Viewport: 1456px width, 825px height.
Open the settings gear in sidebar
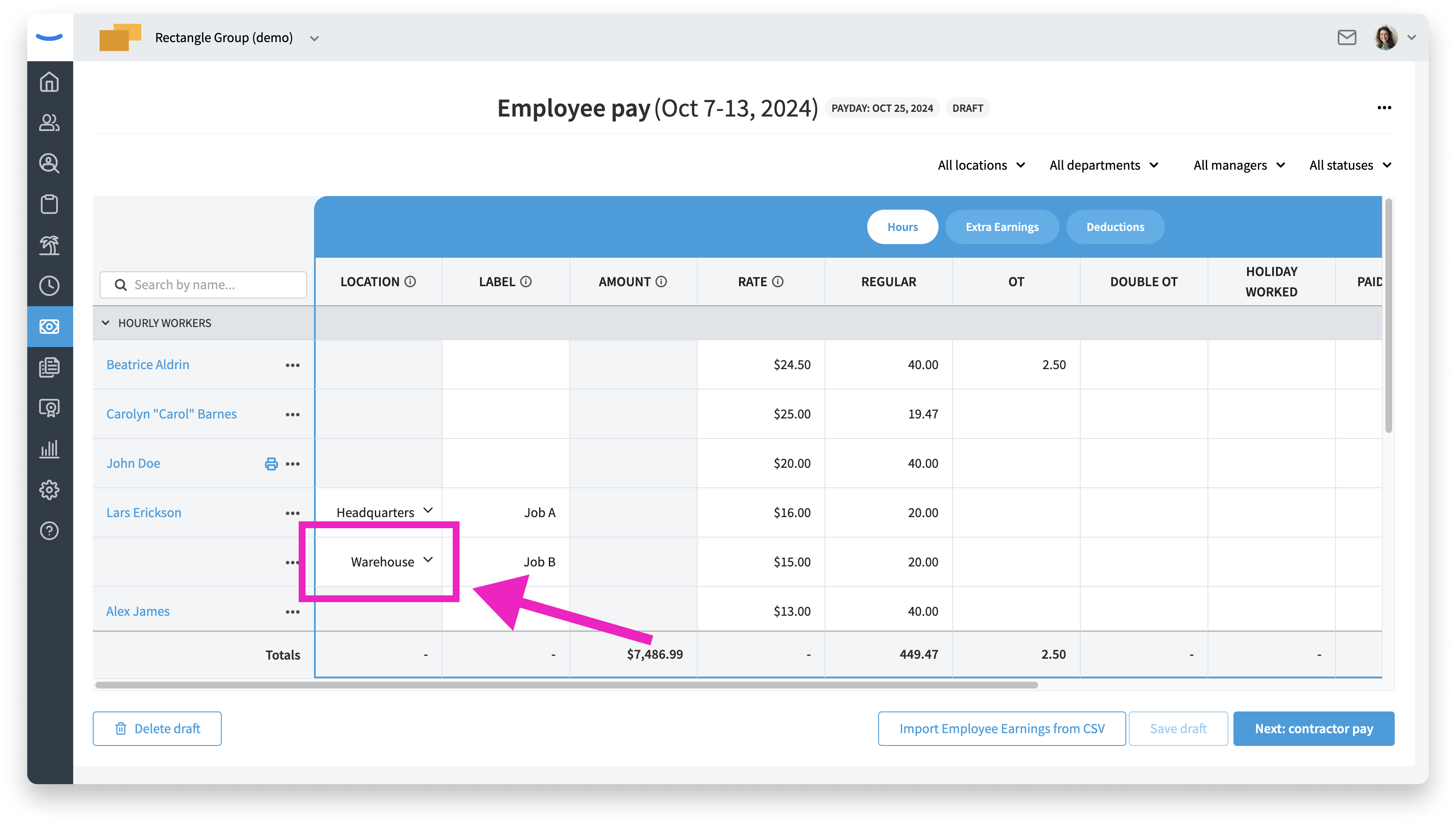49,489
